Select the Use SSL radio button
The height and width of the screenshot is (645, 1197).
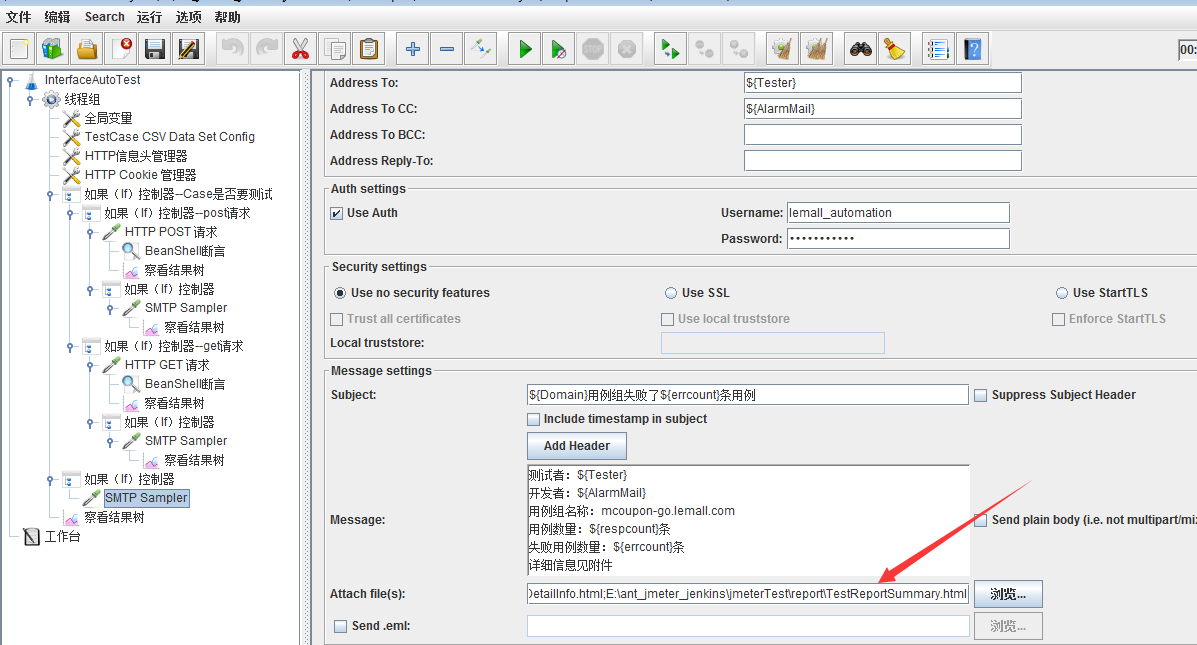[x=671, y=293]
